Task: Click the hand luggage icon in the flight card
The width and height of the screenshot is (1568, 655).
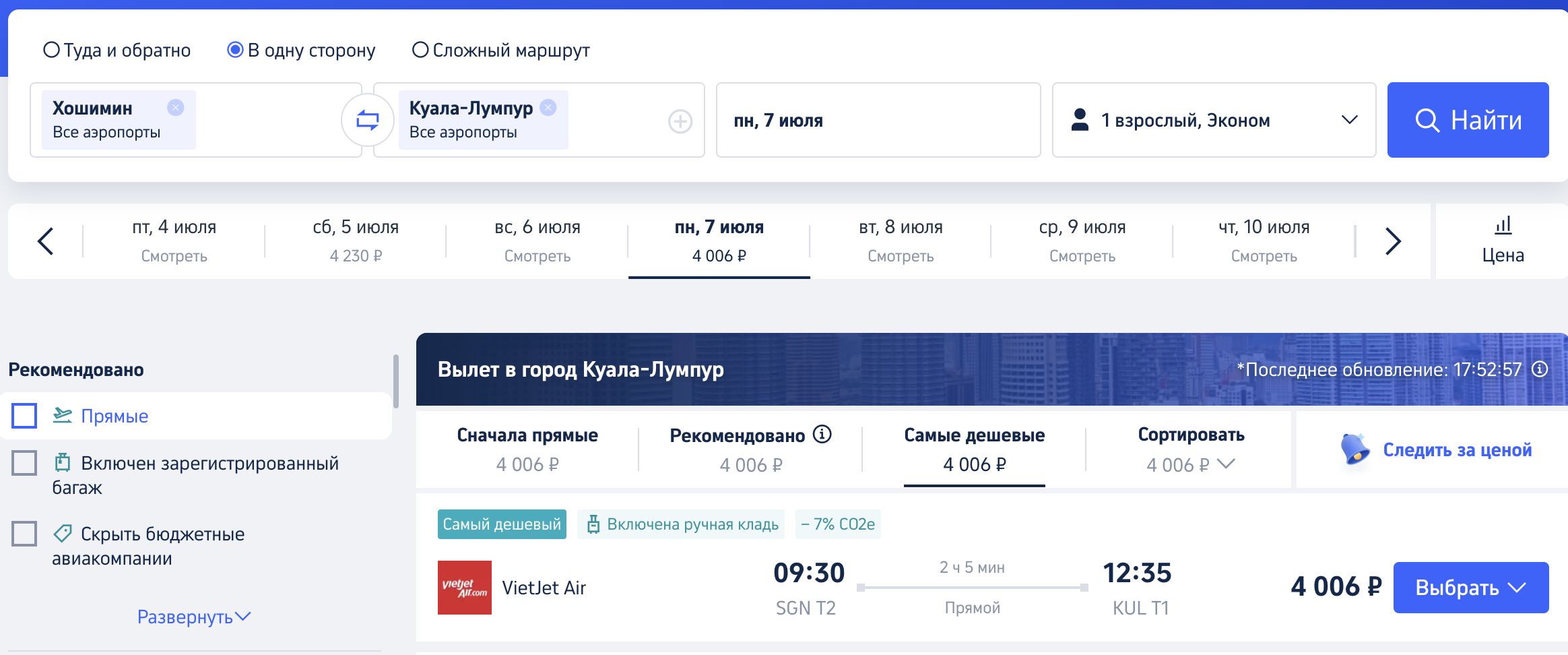Action: [593, 524]
